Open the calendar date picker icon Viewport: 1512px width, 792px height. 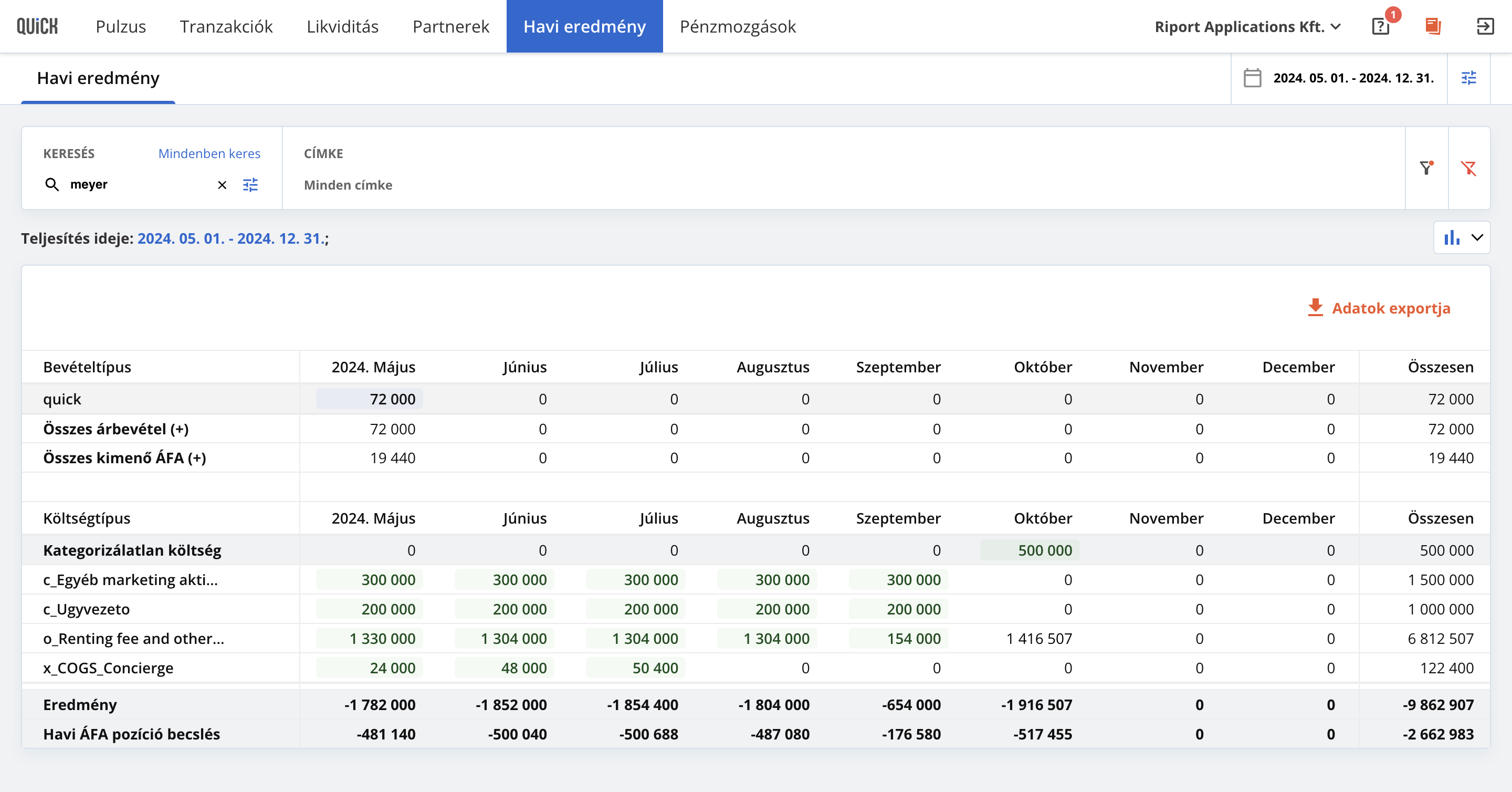1252,78
